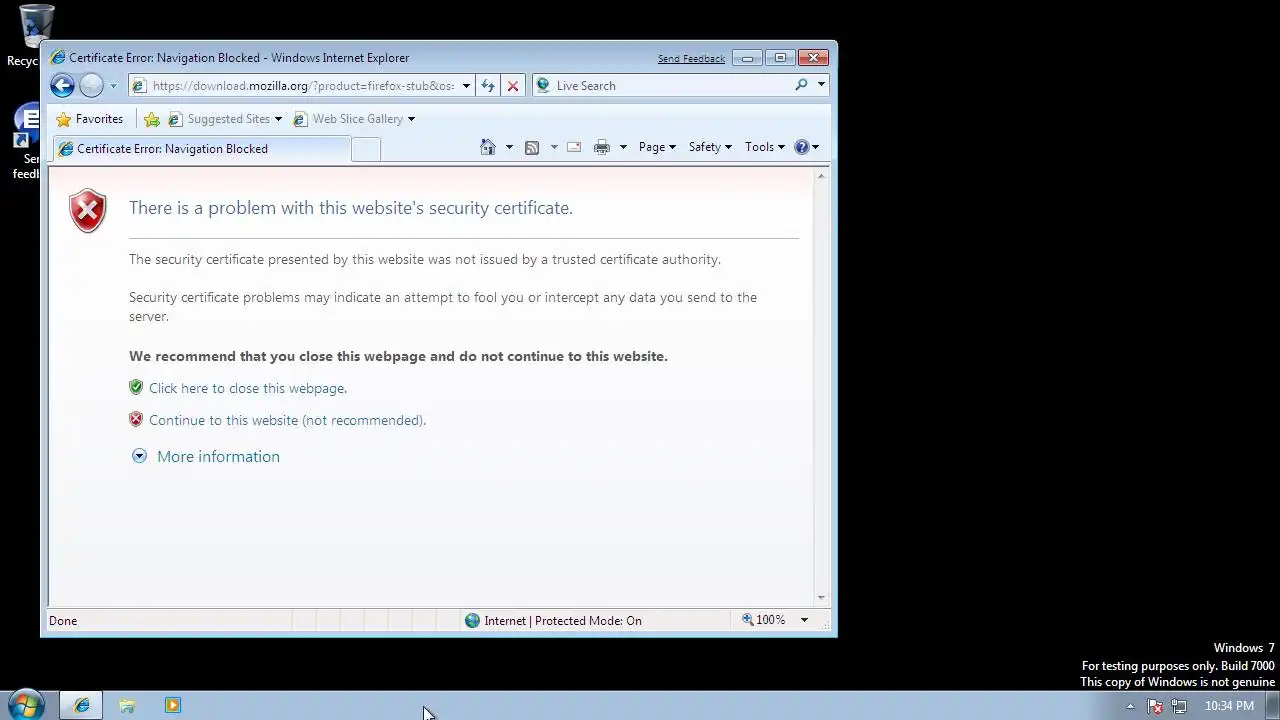This screenshot has width=1280, height=720.
Task: Click the Home icon in command bar
Action: tap(488, 147)
